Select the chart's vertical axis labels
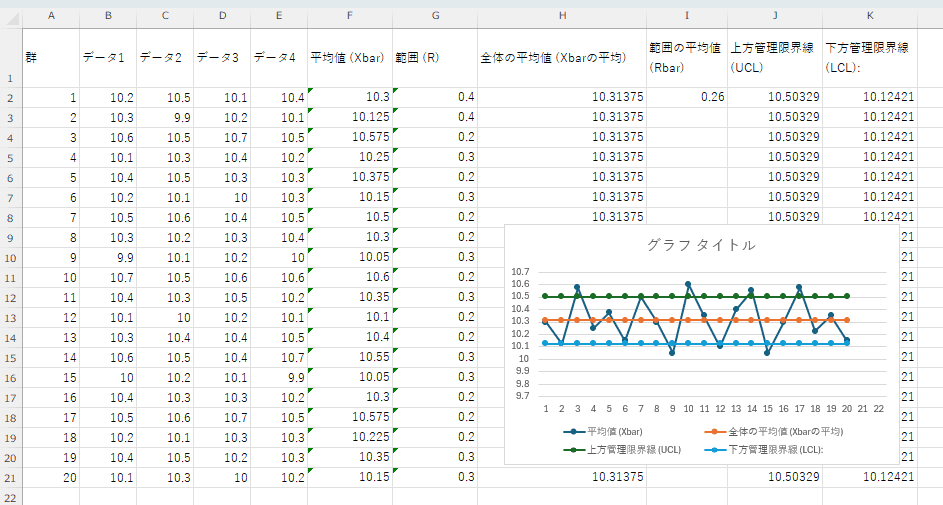Viewport: 943px width, 505px height. [x=519, y=333]
